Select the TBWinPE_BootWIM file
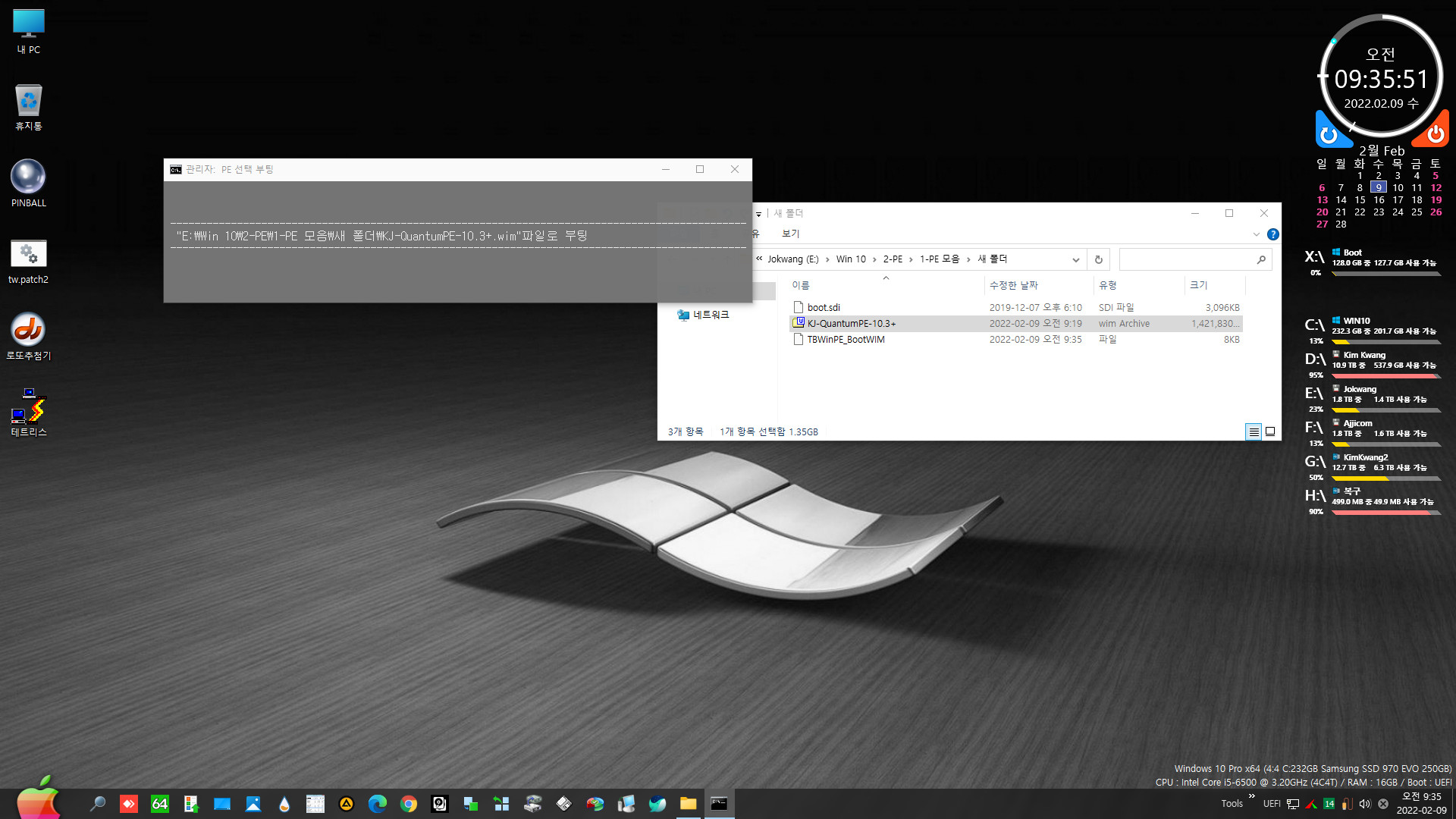1456x819 pixels. click(x=1016, y=339)
